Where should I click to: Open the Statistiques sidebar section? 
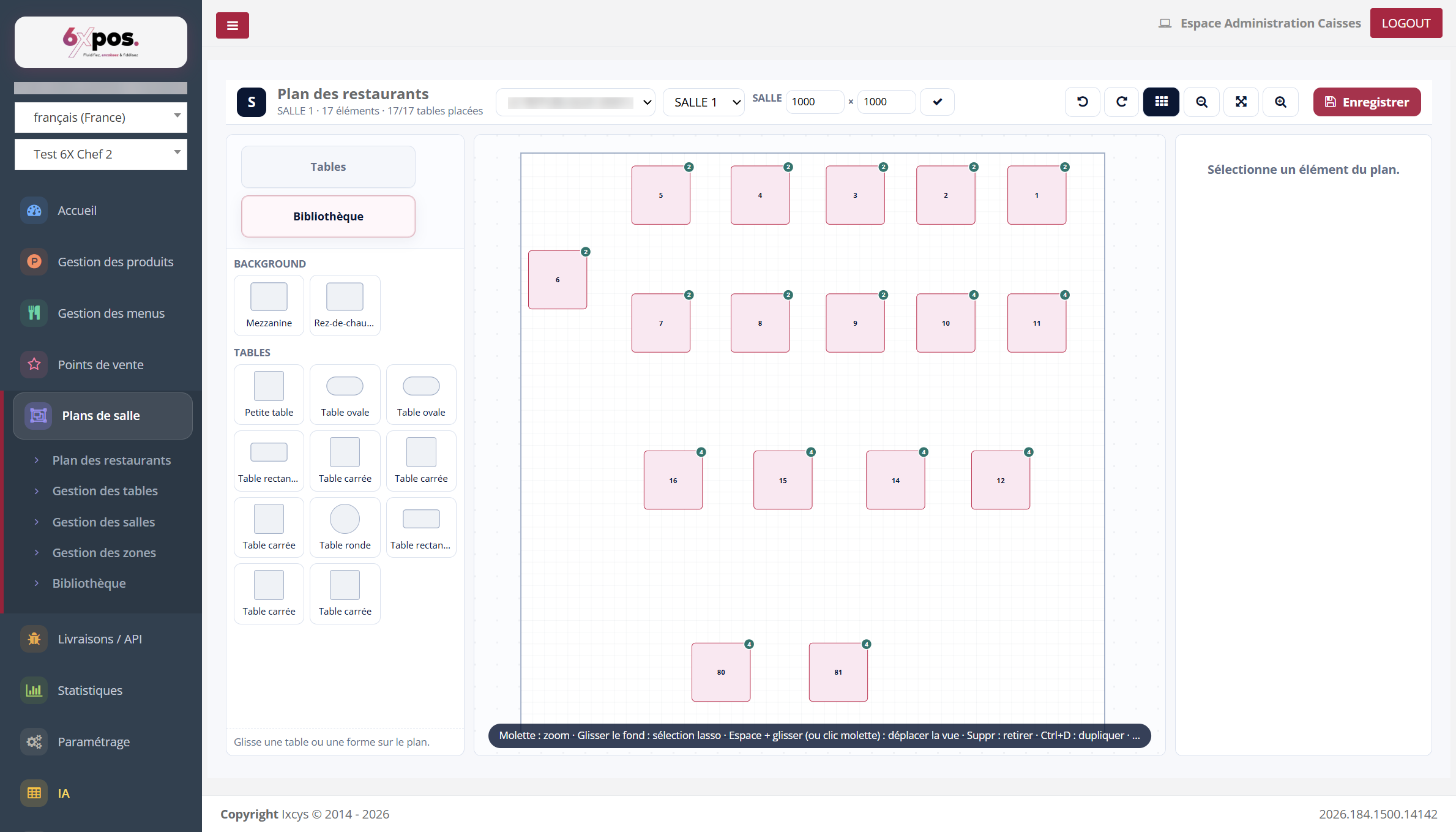tap(90, 690)
